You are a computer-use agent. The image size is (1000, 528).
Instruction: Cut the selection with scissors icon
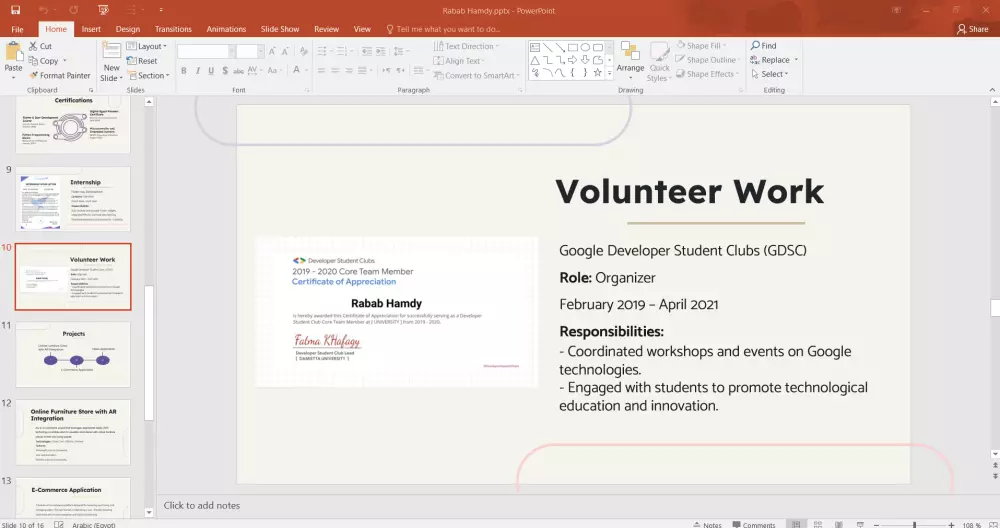coord(40,46)
